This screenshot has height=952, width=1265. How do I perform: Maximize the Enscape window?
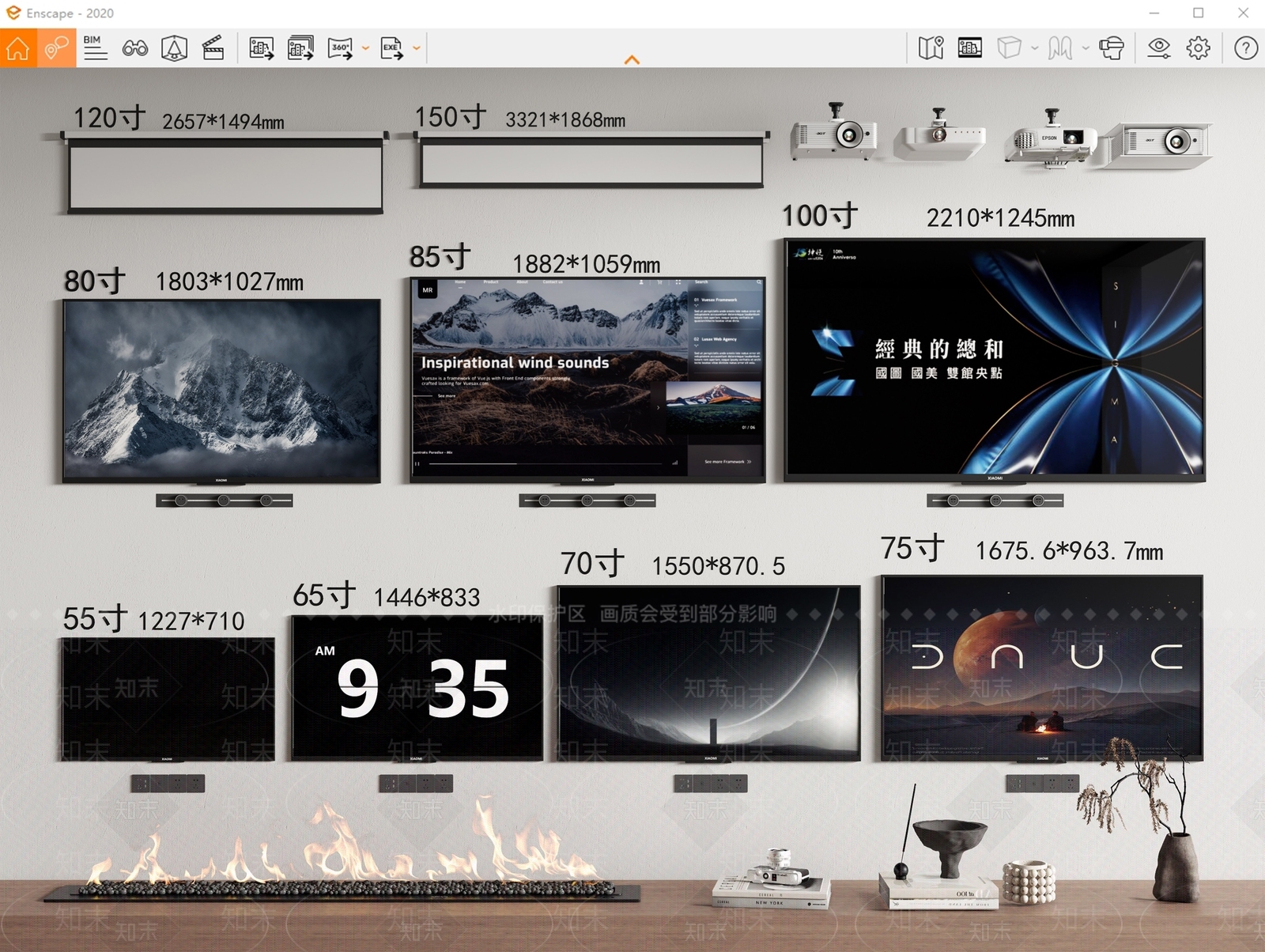click(x=1199, y=13)
